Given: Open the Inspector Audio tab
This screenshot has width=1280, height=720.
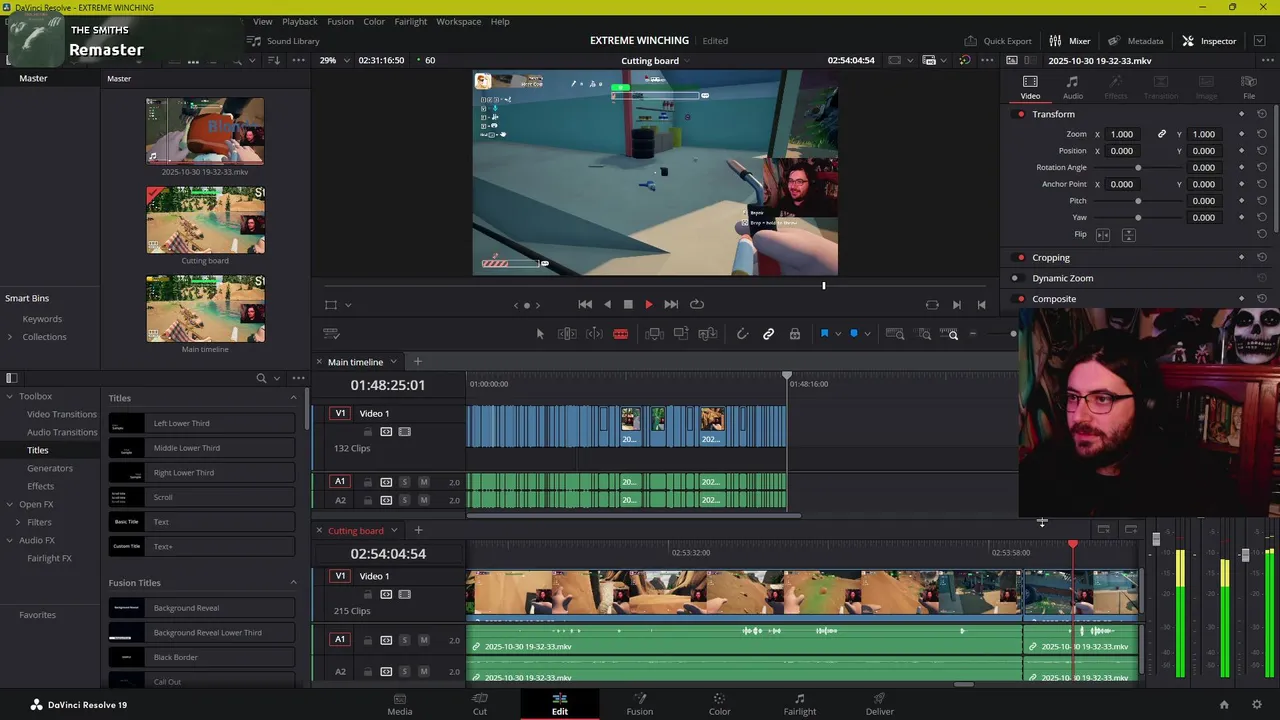Looking at the screenshot, I should coord(1072,88).
